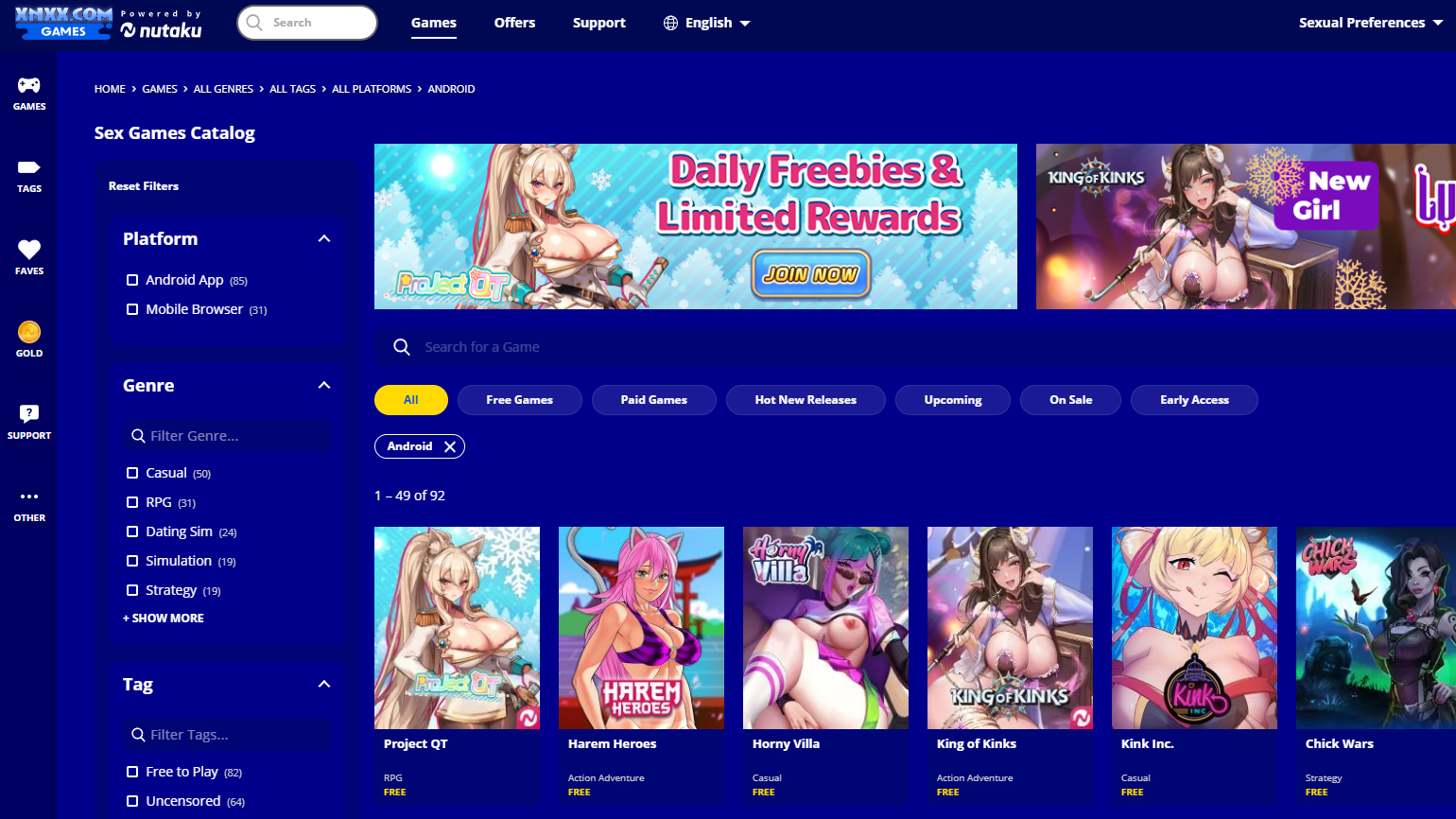Open the Faves heart icon

tap(29, 250)
